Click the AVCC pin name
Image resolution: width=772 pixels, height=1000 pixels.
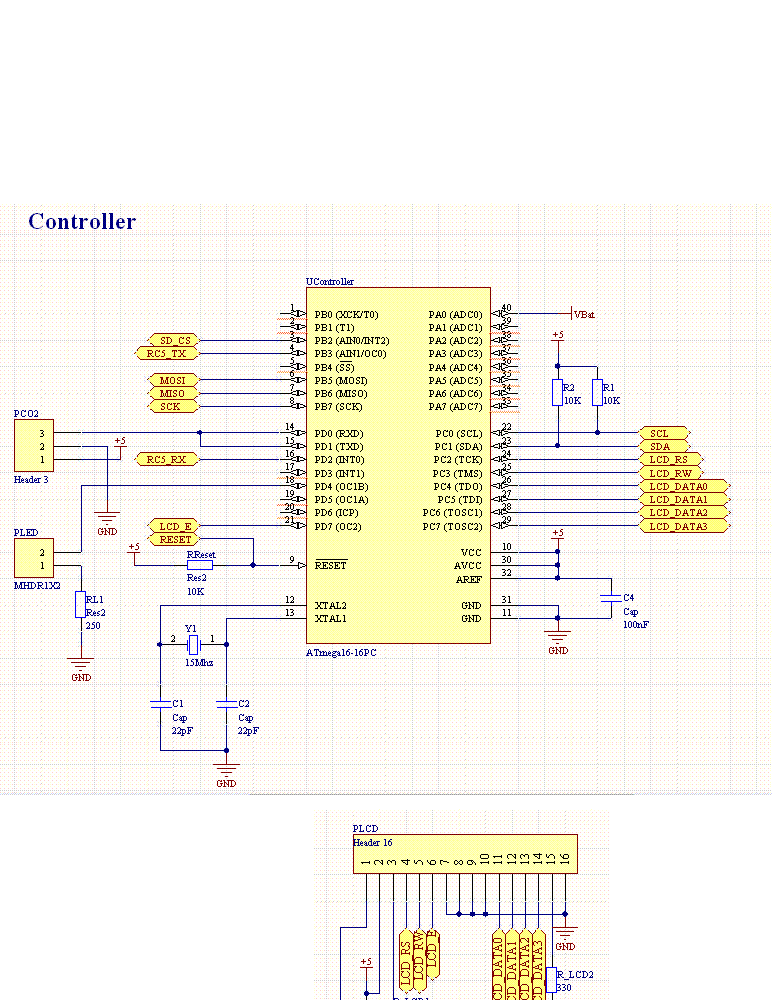click(468, 566)
